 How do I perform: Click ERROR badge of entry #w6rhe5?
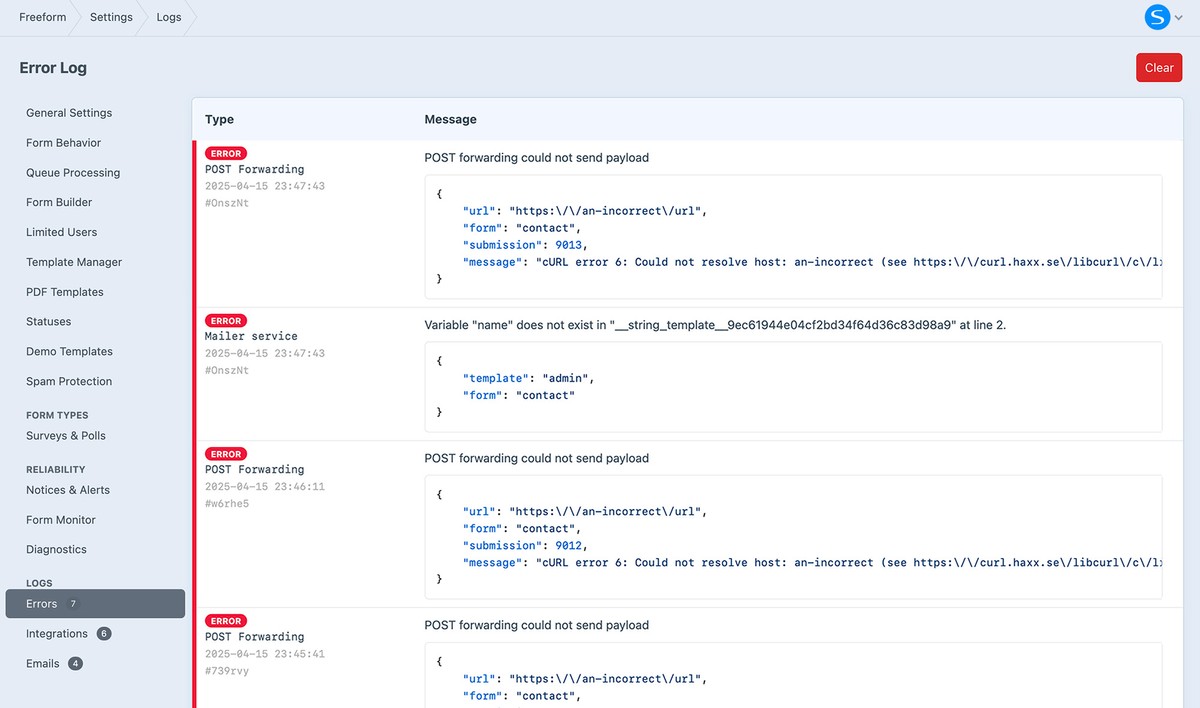[226, 454]
